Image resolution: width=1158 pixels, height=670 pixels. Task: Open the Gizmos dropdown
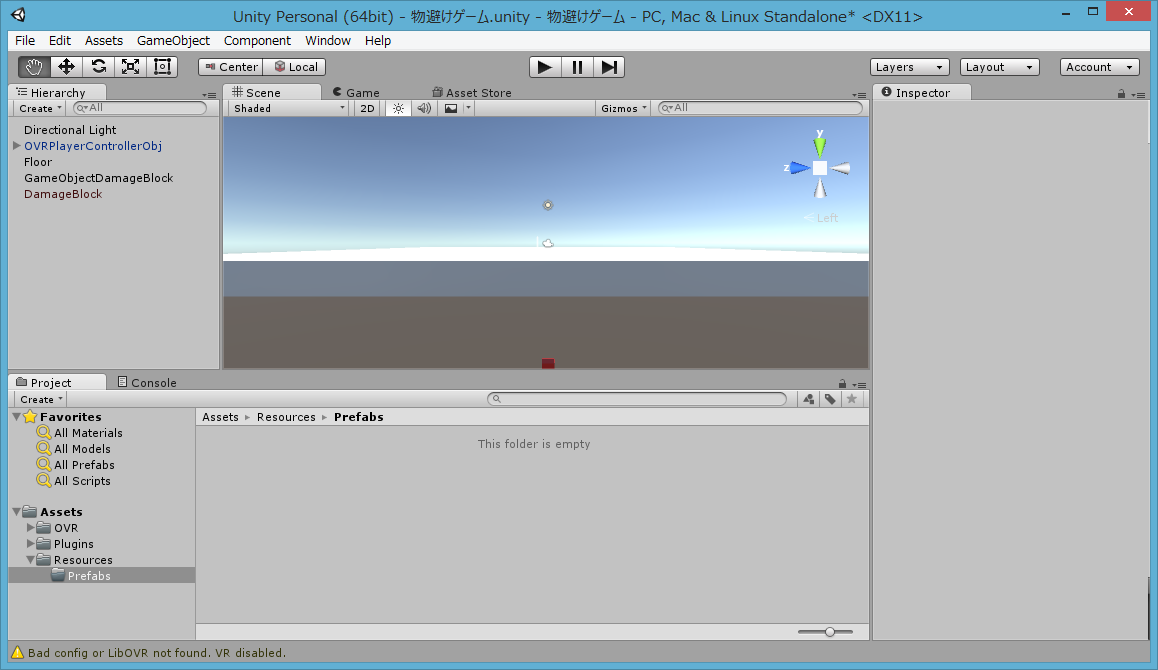623,109
